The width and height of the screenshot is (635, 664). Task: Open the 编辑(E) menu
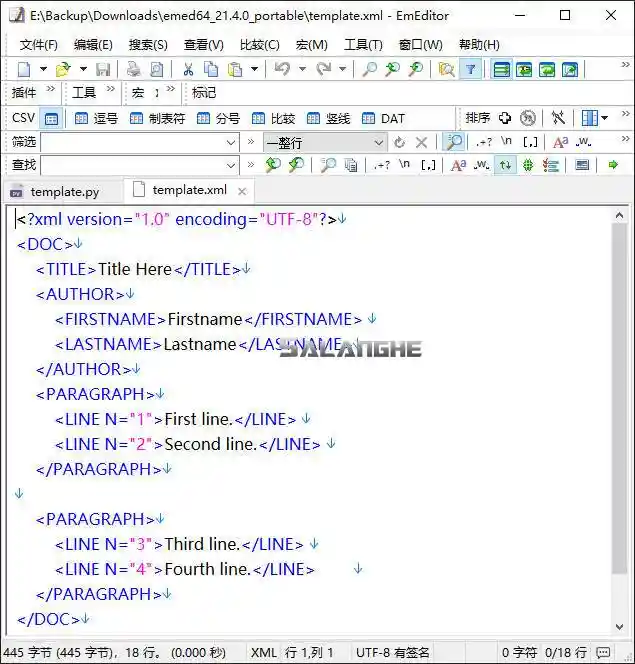point(93,45)
